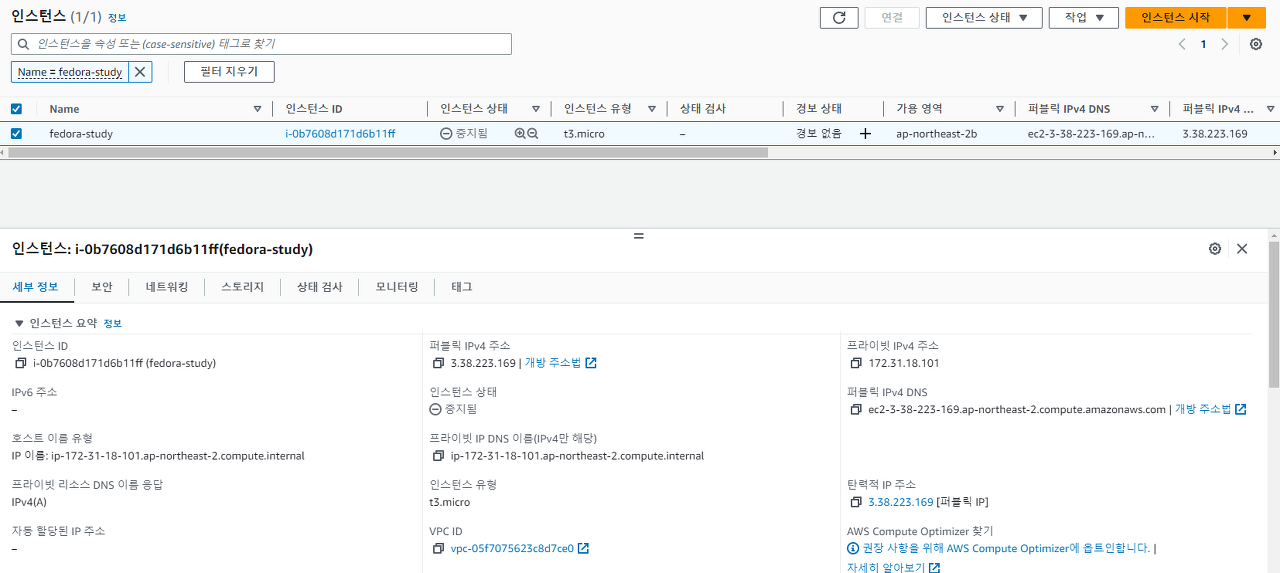Open the 작업 actions dropdown
The width and height of the screenshot is (1280, 573).
(x=1083, y=17)
